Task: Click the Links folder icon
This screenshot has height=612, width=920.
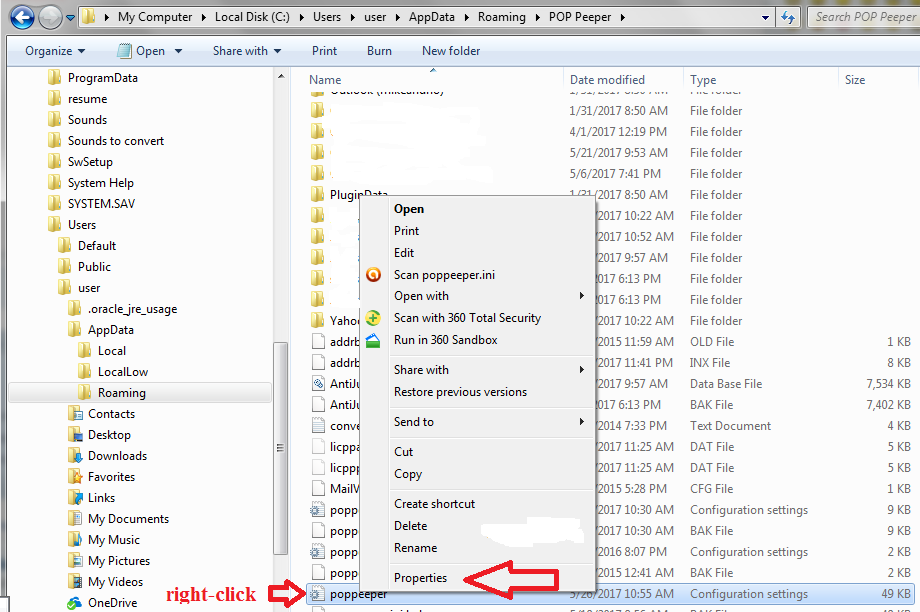Action: tap(75, 498)
